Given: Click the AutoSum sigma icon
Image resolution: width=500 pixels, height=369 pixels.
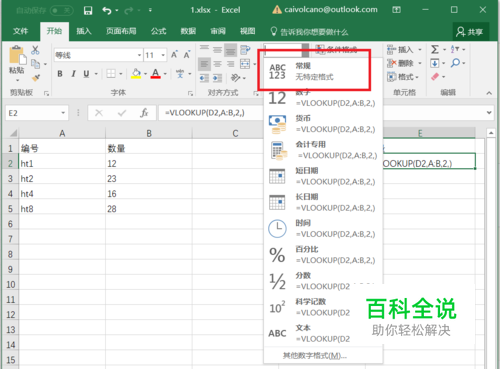Looking at the screenshot, I should [x=435, y=50].
